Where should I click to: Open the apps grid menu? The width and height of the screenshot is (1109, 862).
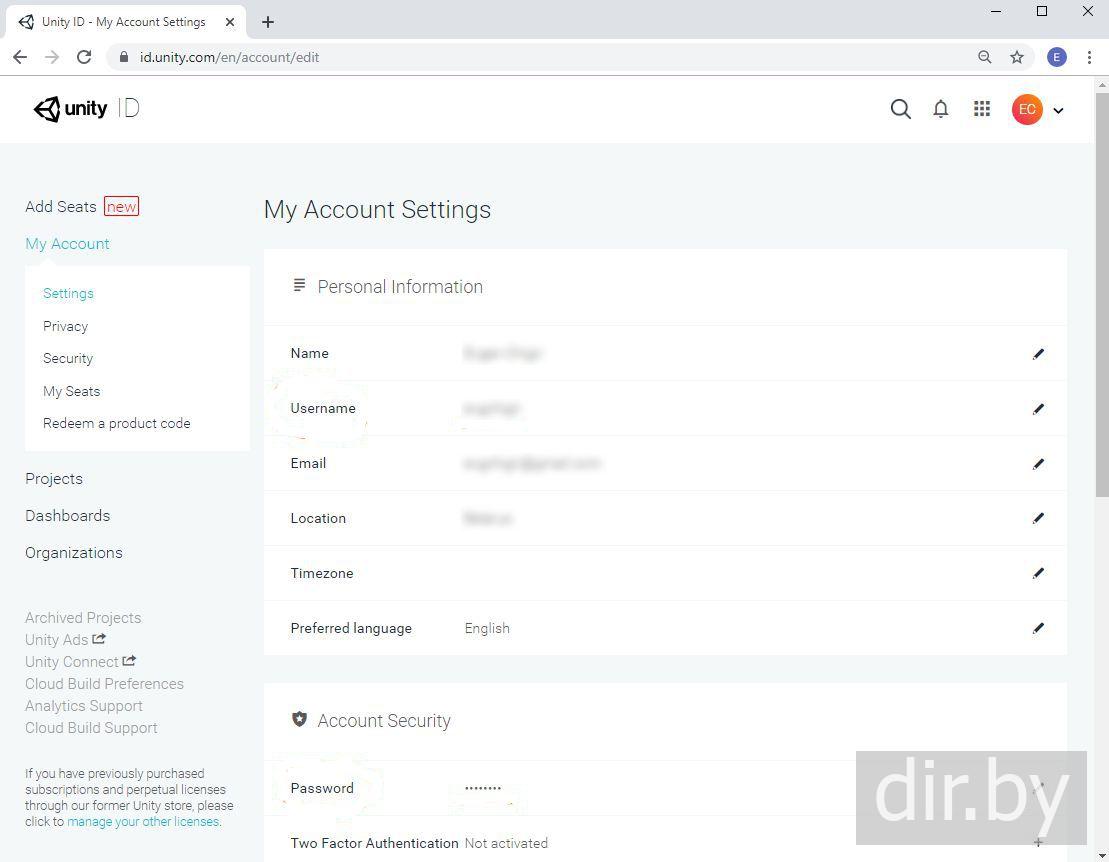[982, 108]
